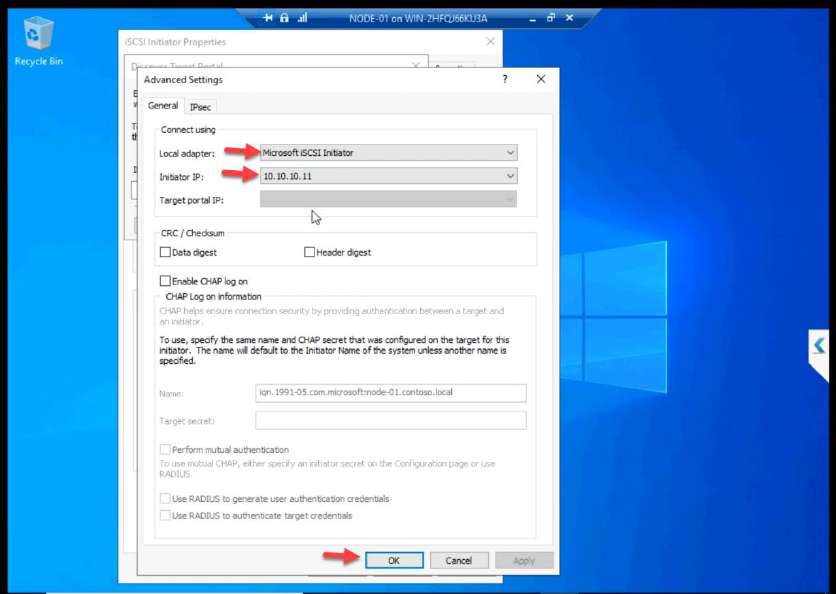Switch to the General tab
The width and height of the screenshot is (836, 594).
(x=163, y=106)
